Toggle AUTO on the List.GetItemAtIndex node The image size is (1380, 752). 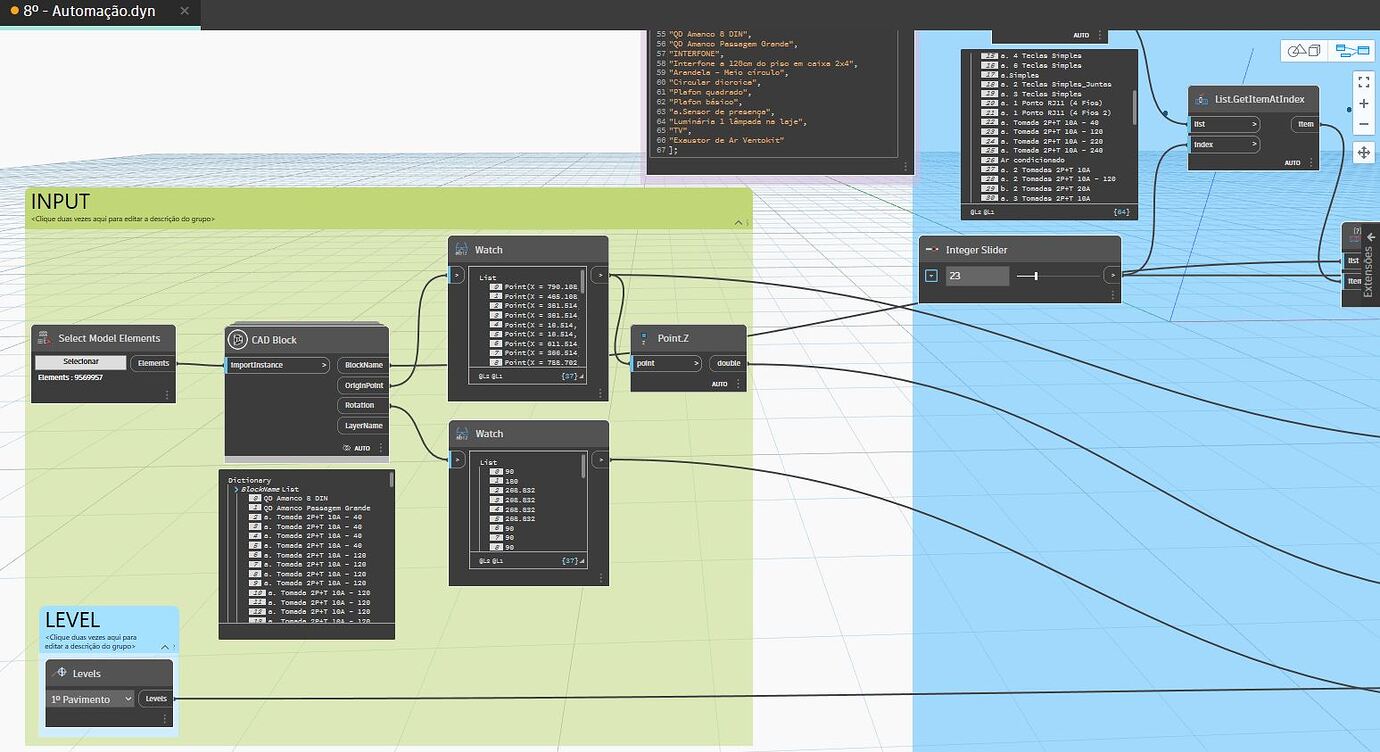coord(1292,162)
